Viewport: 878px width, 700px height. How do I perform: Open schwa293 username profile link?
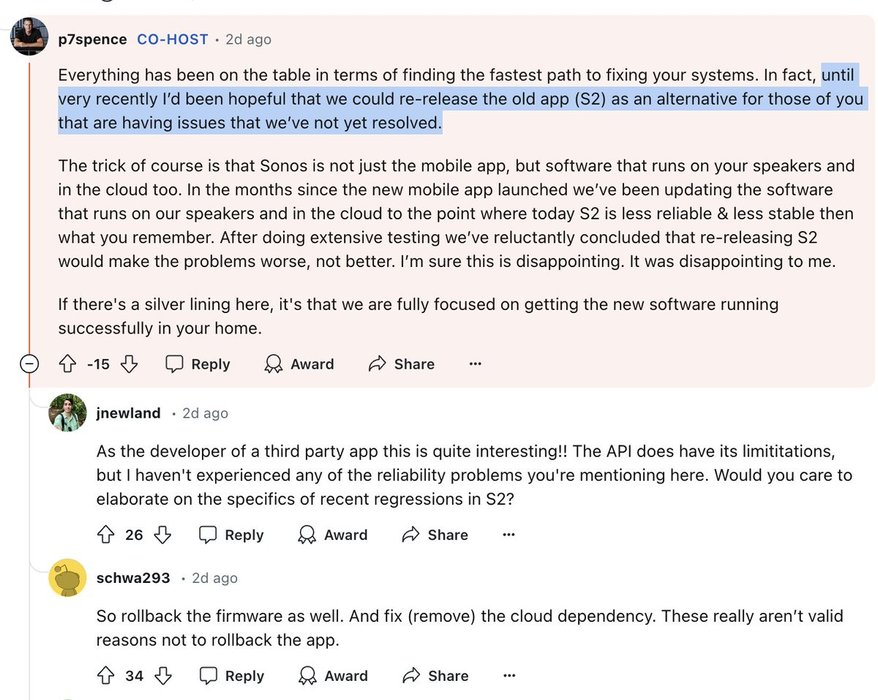point(133,578)
